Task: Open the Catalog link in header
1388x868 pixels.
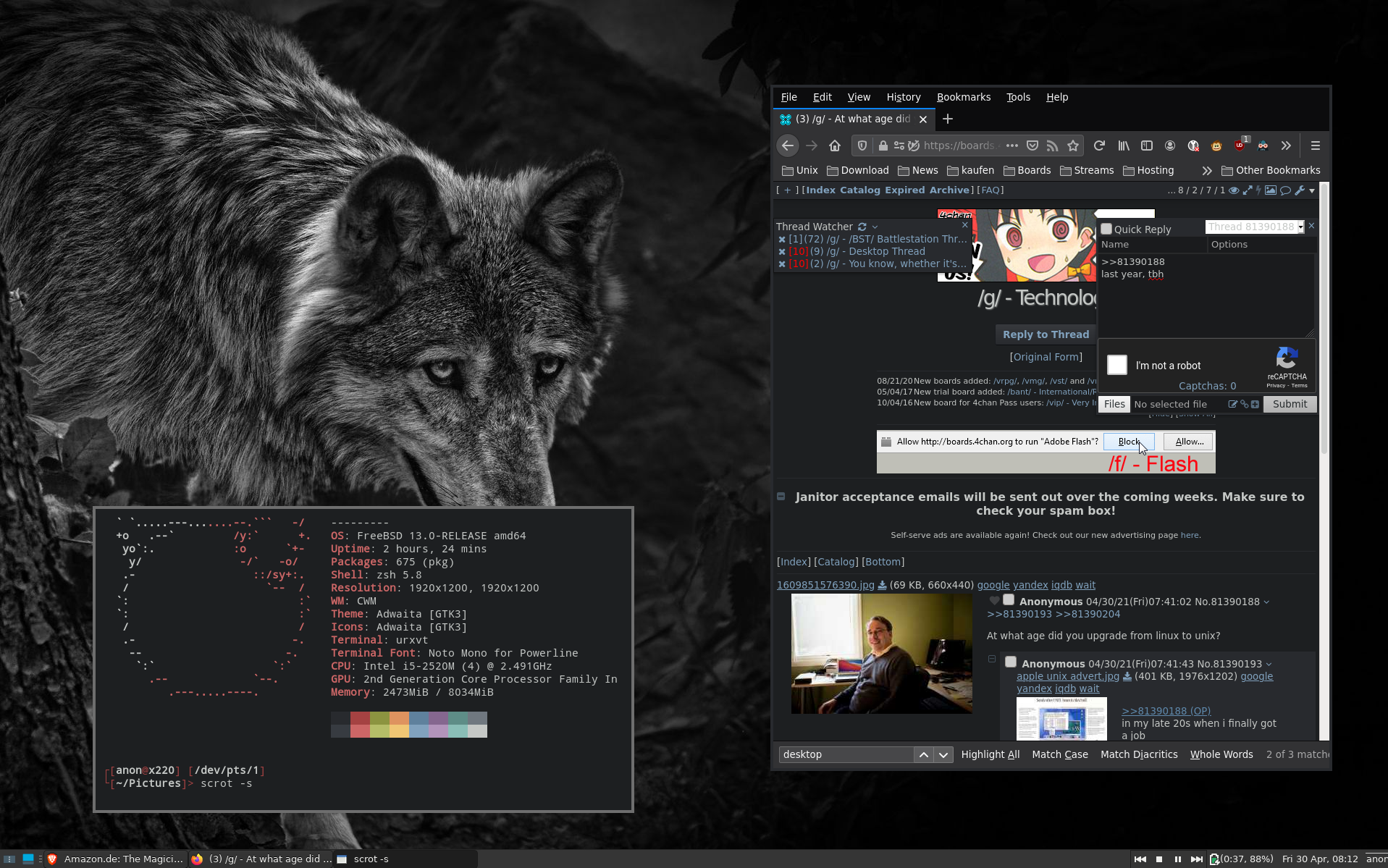Action: (860, 190)
